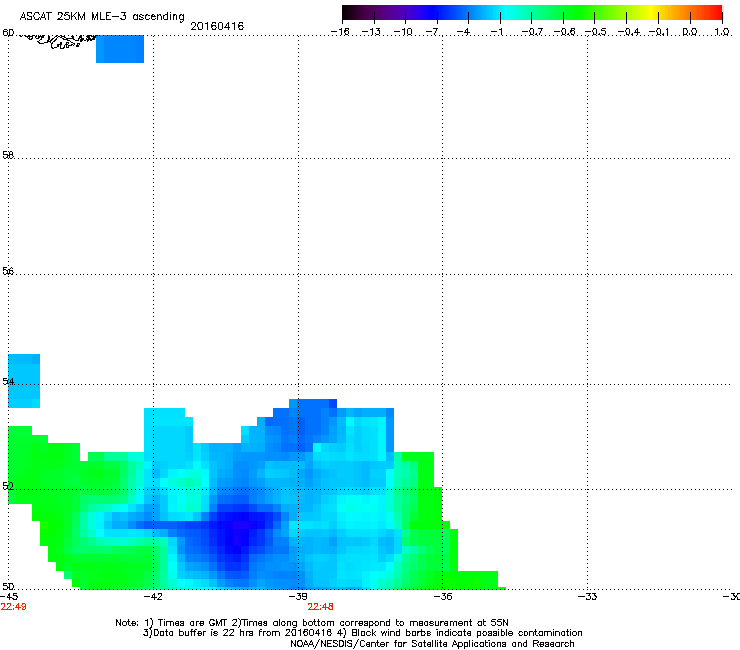Click the NOAA/NESDIS Center for Satellite Applications credit
Screen dimensions: 740x650
(x=432, y=644)
